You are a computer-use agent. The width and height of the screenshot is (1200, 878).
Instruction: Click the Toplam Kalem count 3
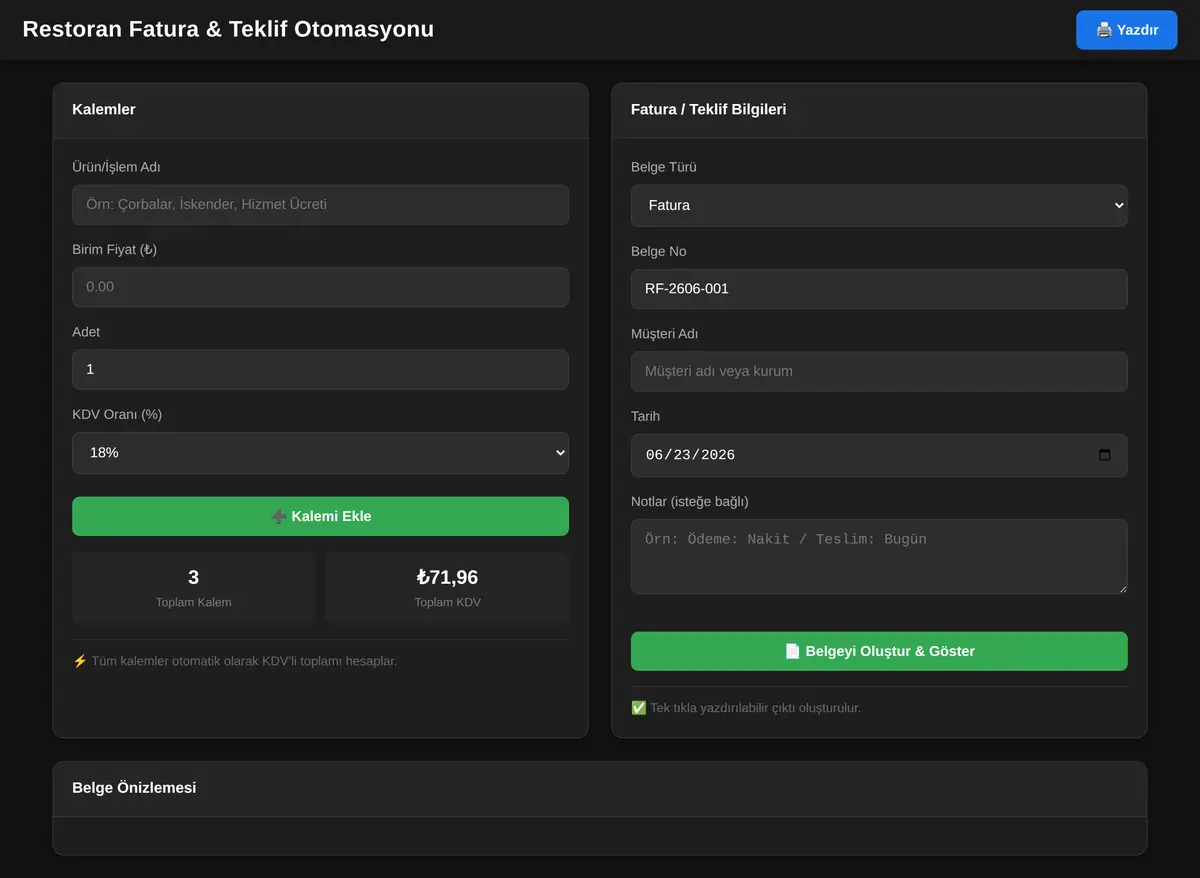point(193,577)
